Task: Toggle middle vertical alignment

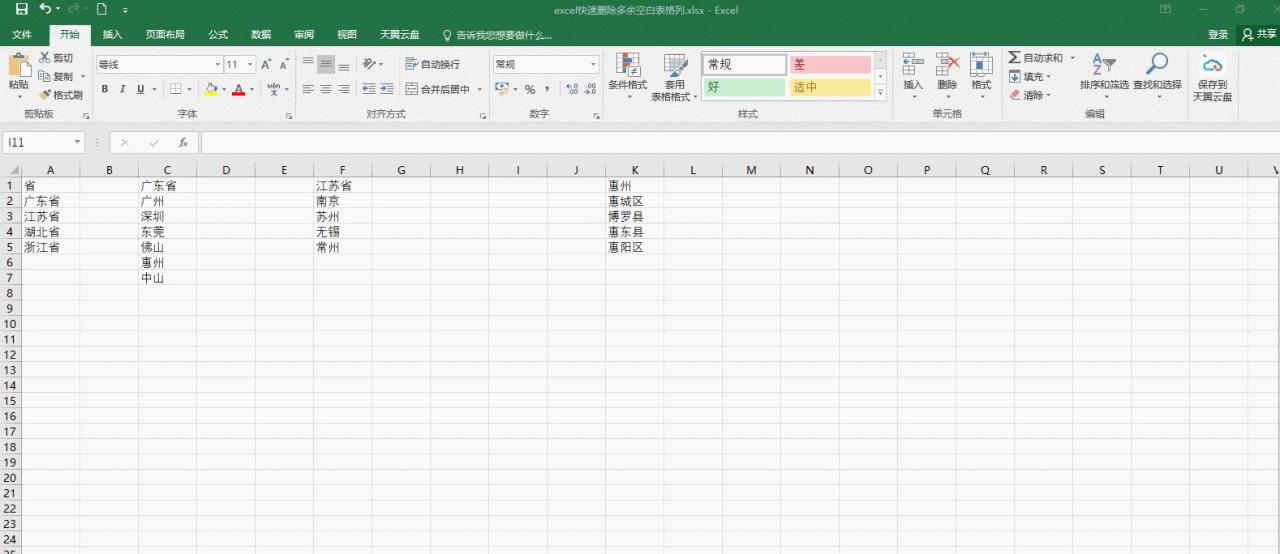Action: [x=326, y=64]
